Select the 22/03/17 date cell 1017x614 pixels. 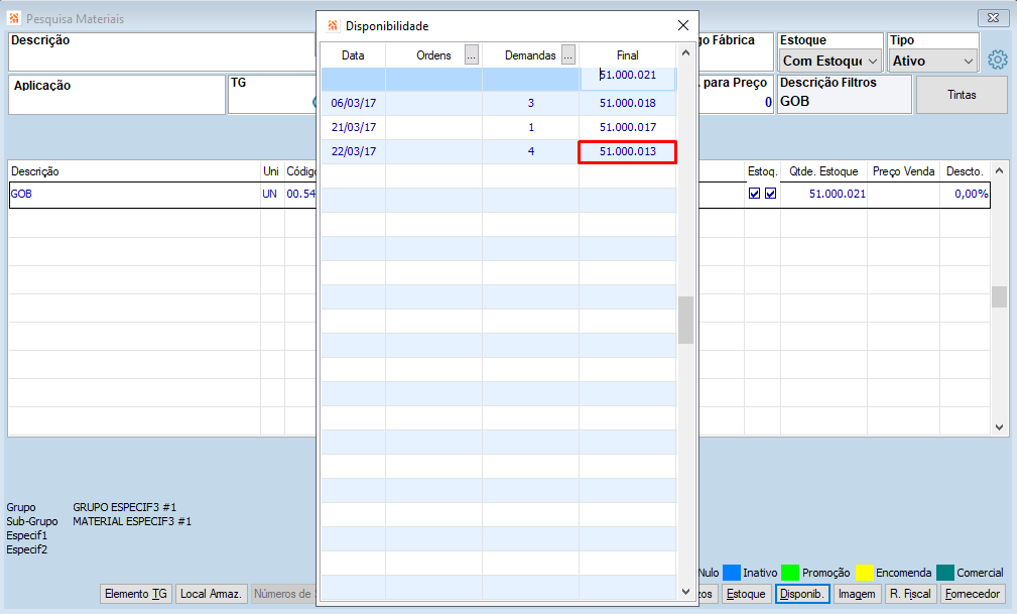(353, 151)
